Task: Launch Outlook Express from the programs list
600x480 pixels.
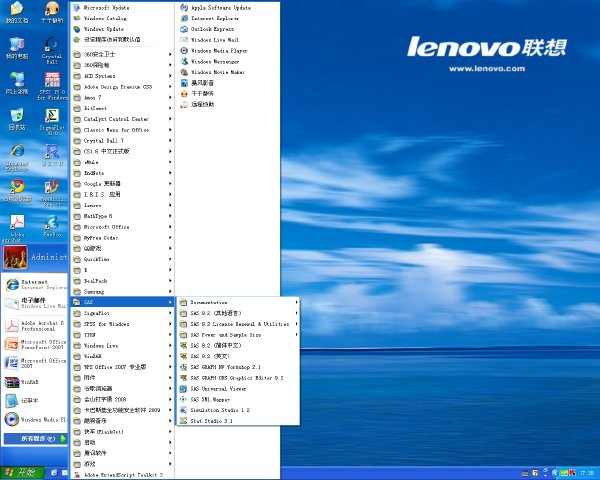Action: tap(207, 29)
